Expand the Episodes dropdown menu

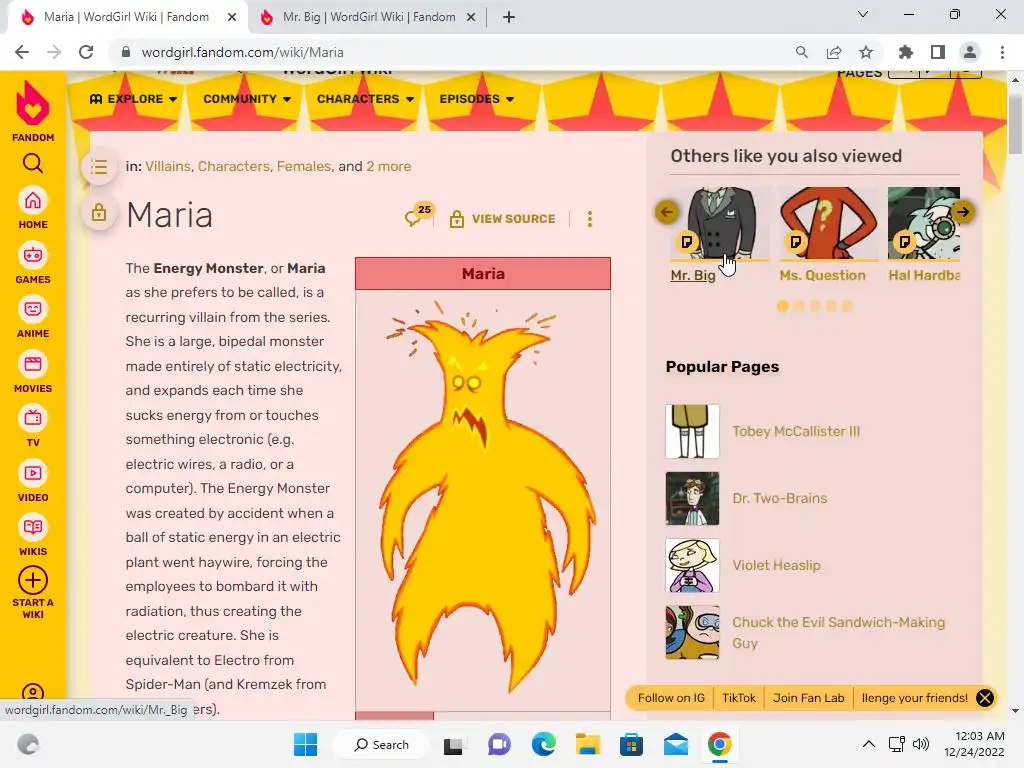pyautogui.click(x=477, y=99)
